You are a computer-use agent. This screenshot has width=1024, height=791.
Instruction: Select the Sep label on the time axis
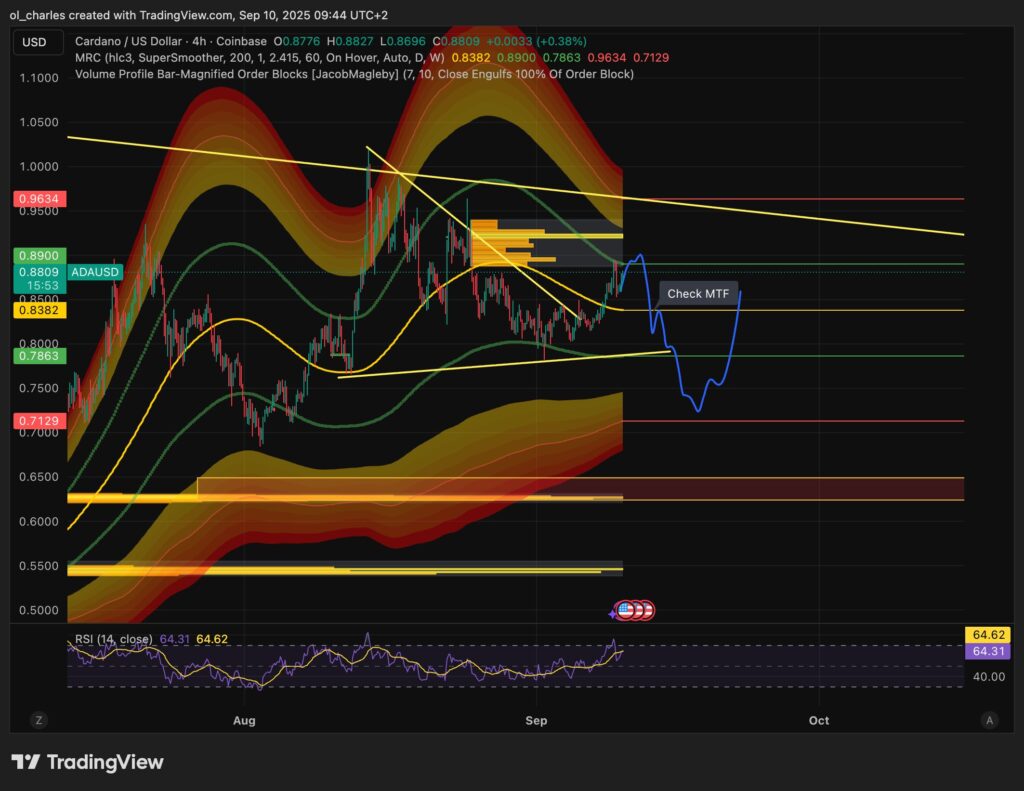(x=536, y=719)
